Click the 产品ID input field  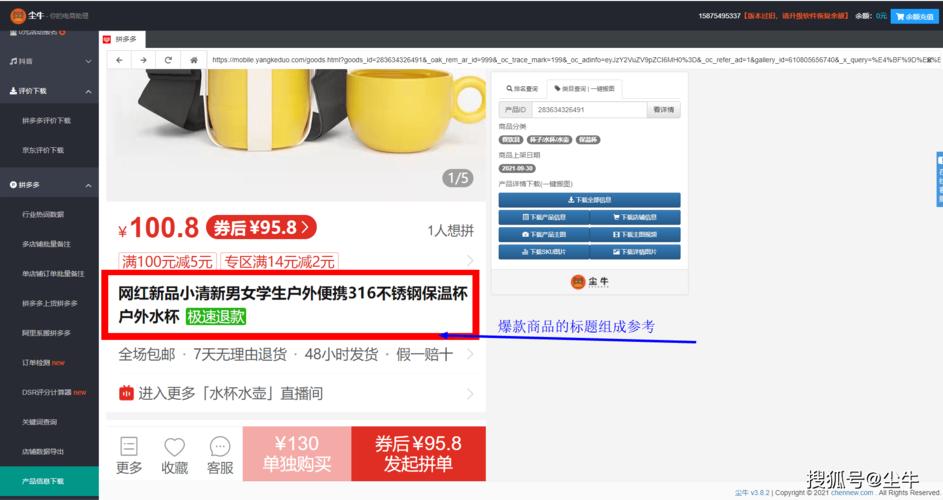pos(588,110)
